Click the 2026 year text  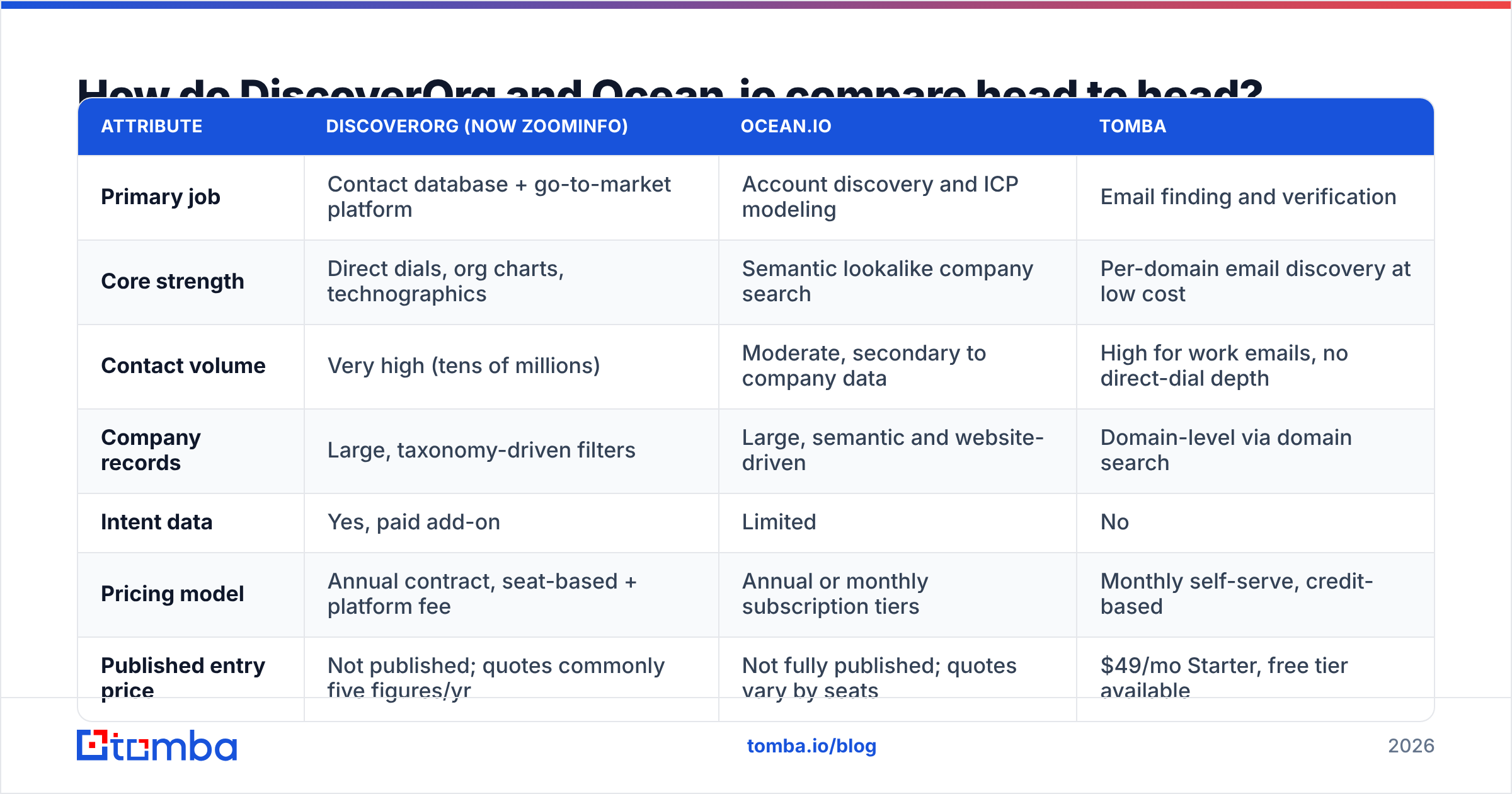[x=1411, y=746]
